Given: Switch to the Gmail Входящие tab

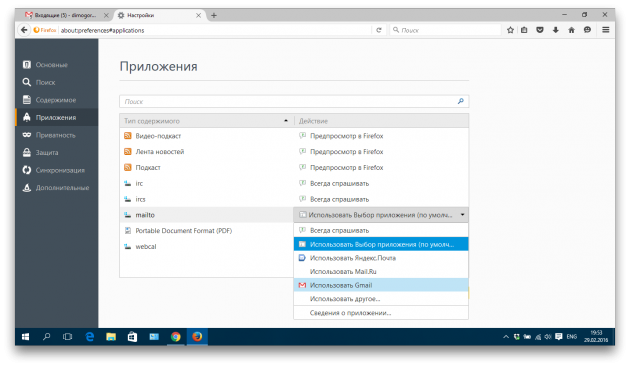Looking at the screenshot, I should [x=65, y=15].
